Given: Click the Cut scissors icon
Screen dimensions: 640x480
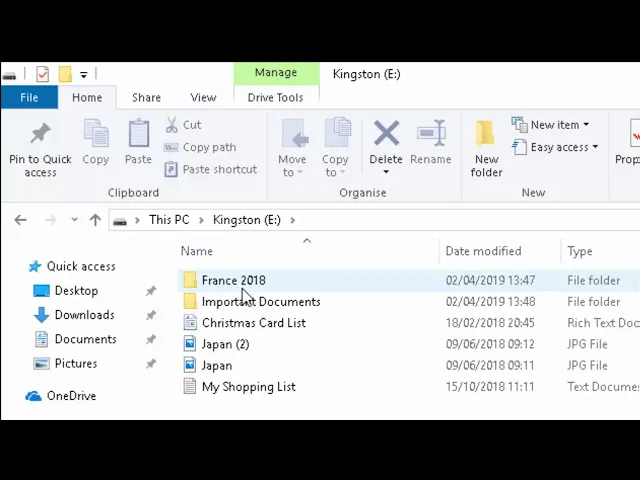Looking at the screenshot, I should point(172,125).
